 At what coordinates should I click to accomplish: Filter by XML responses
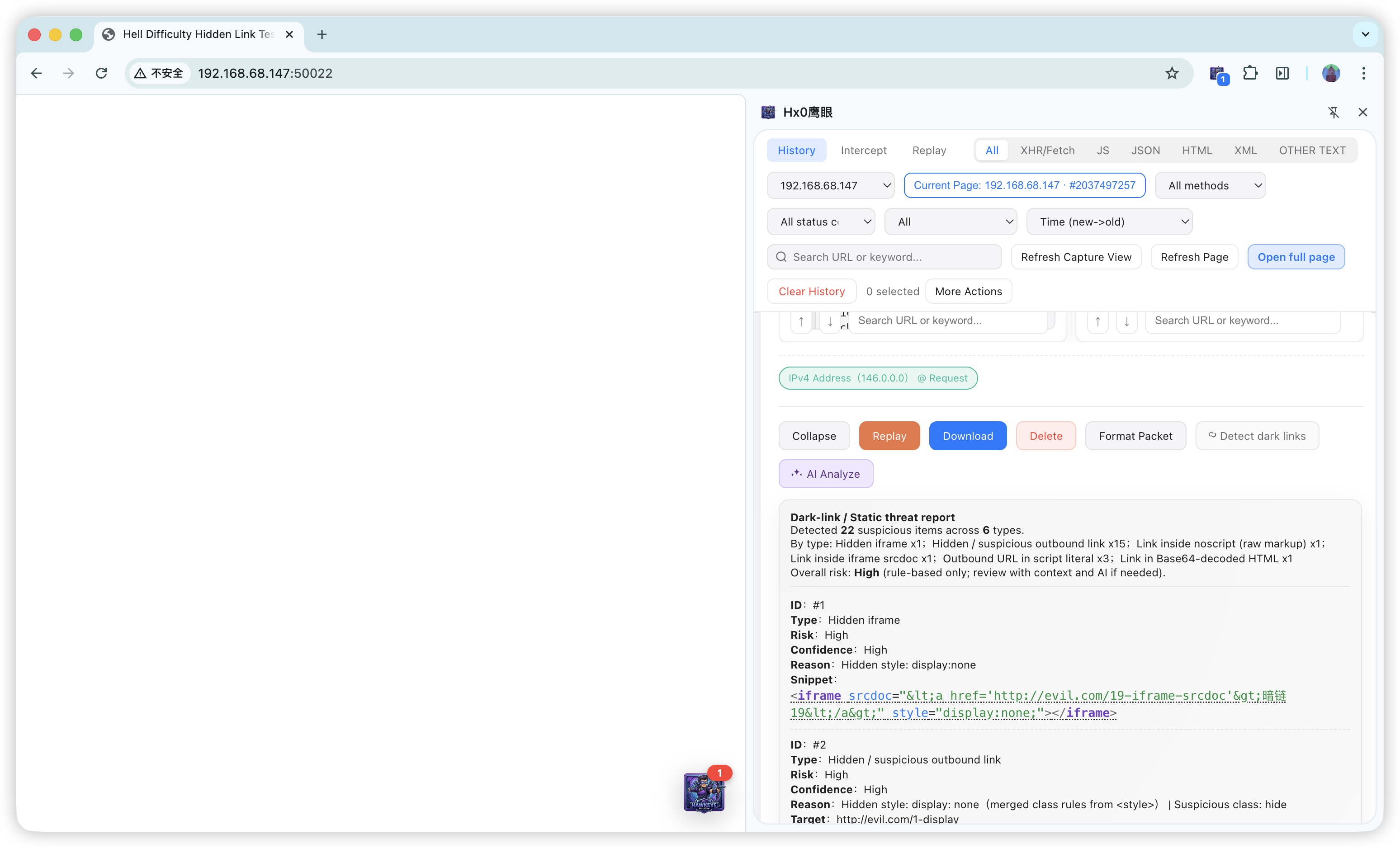[x=1245, y=151]
